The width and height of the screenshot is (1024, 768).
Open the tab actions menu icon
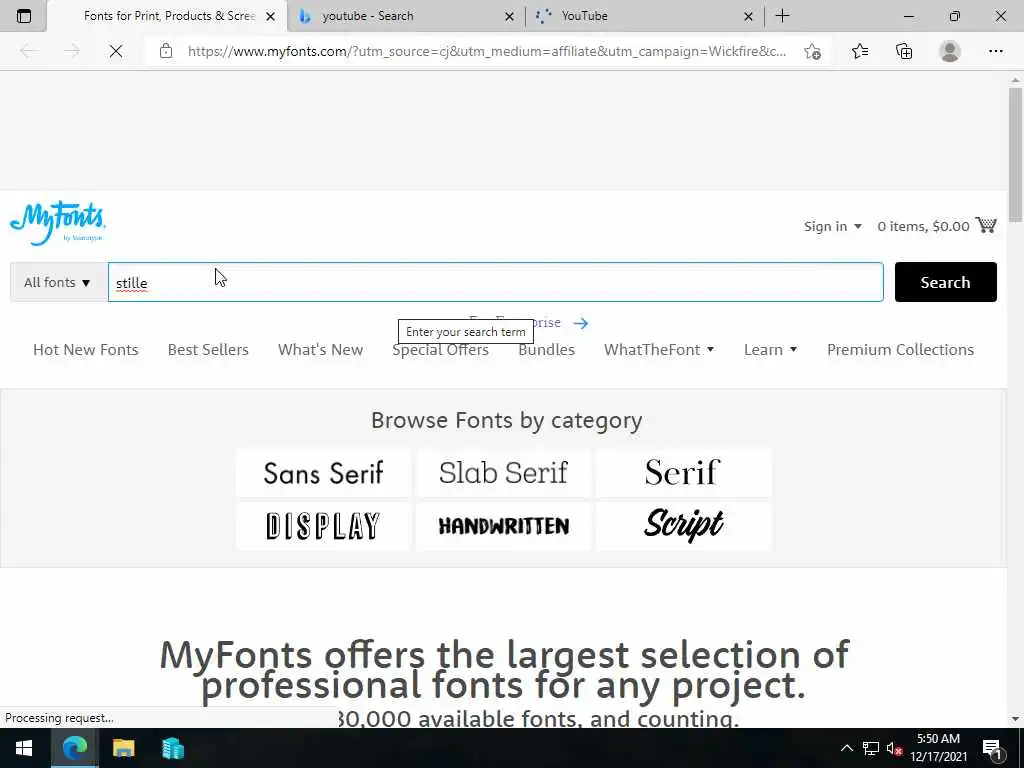pyautogui.click(x=24, y=16)
